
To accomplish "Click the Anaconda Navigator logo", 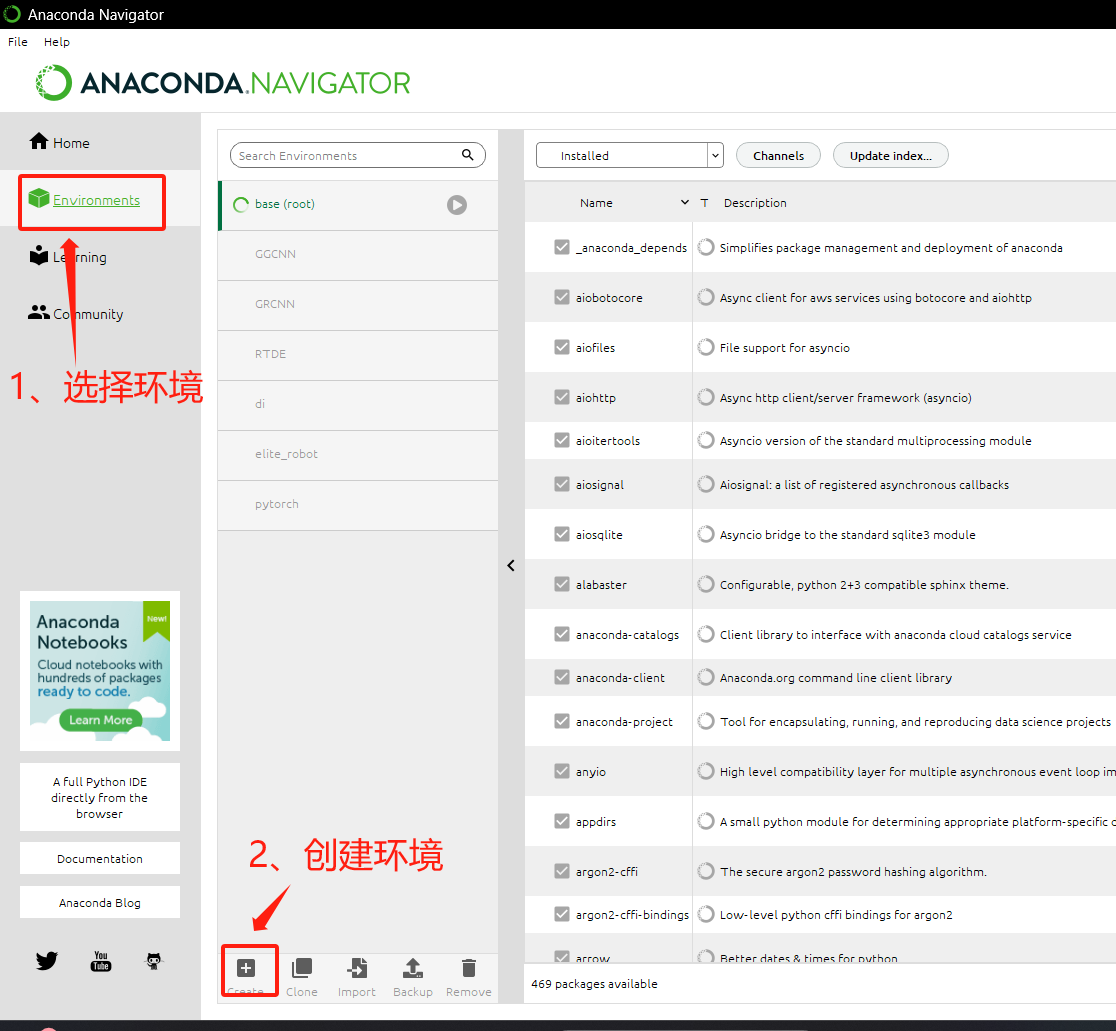I will (x=223, y=83).
